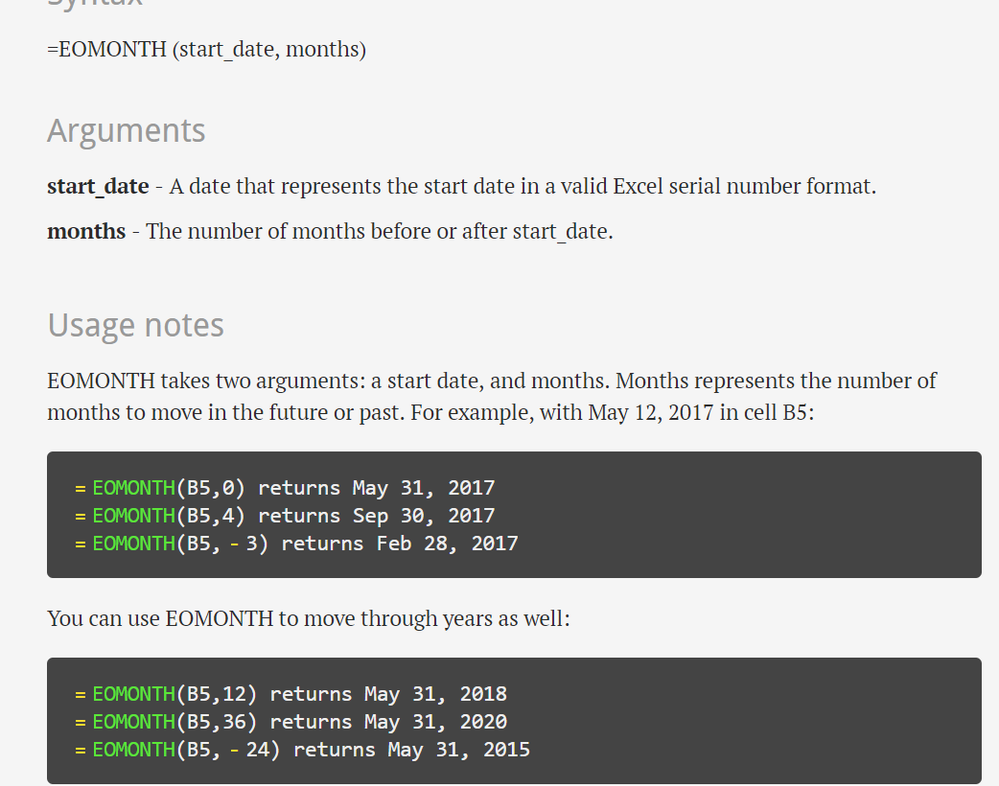
Task: Click the EOMONTH syntax line
Action: (x=206, y=50)
